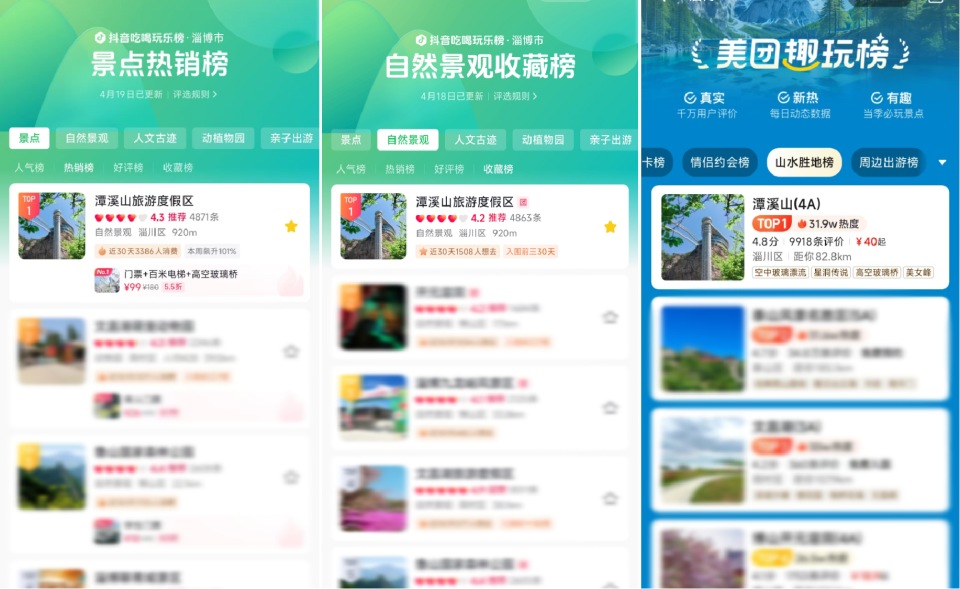Select 热销榜 sub-tab in 景点热销榜 screen
The width and height of the screenshot is (960, 589).
coord(79,167)
